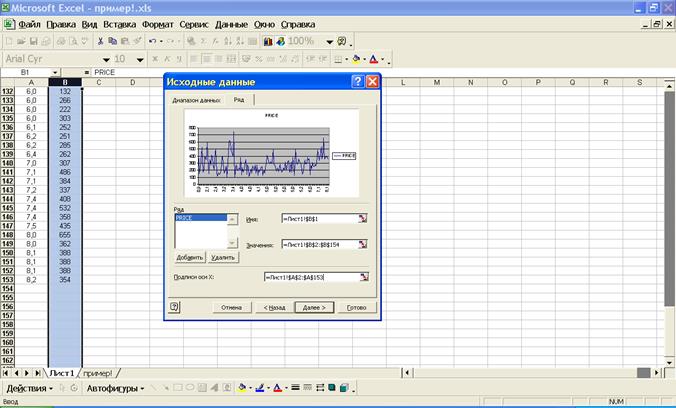Viewport: 676px width, 408px height.
Task: Open the formatting toolbar Fill Color dropdown arrow
Action: tap(364, 59)
